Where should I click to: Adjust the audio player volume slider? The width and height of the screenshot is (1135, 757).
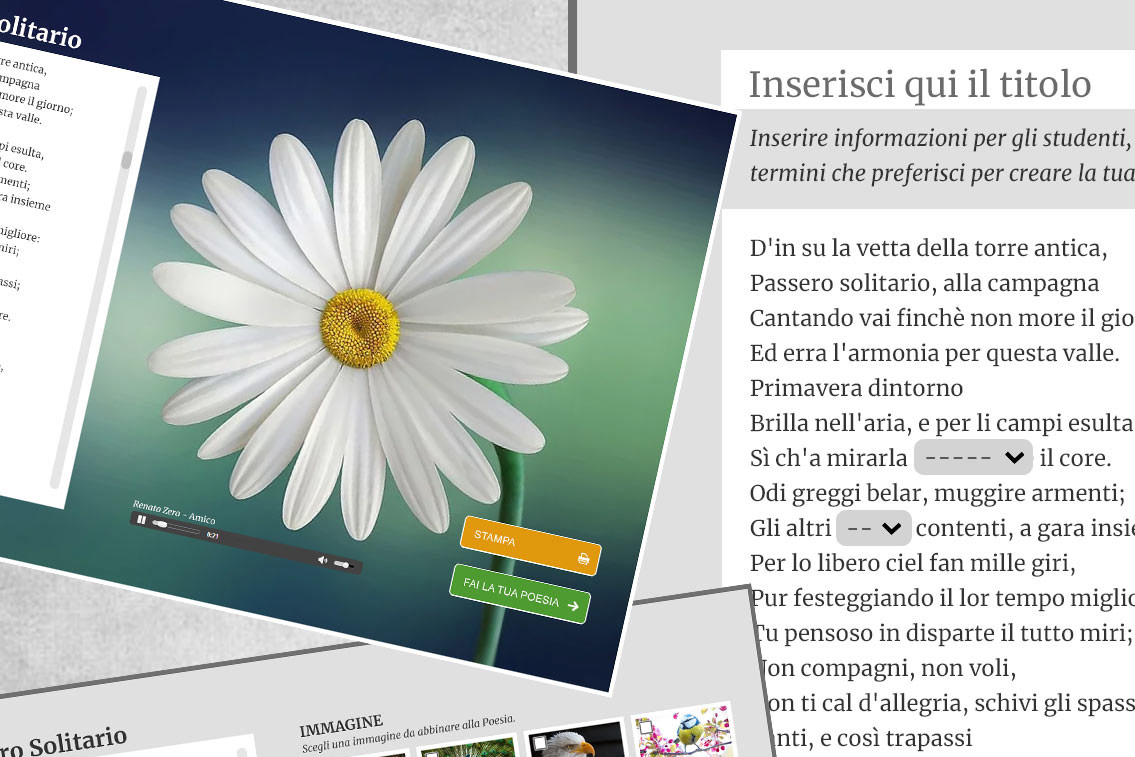click(343, 564)
